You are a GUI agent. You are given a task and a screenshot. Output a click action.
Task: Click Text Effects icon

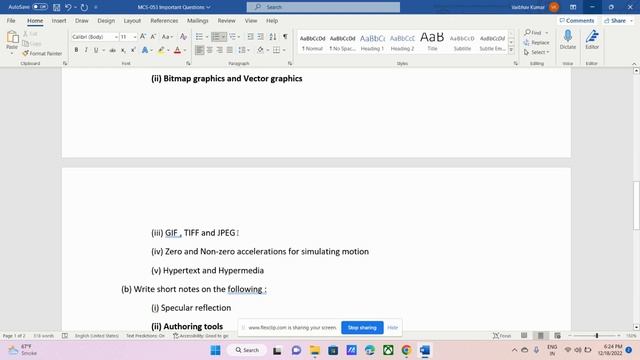pyautogui.click(x=145, y=50)
